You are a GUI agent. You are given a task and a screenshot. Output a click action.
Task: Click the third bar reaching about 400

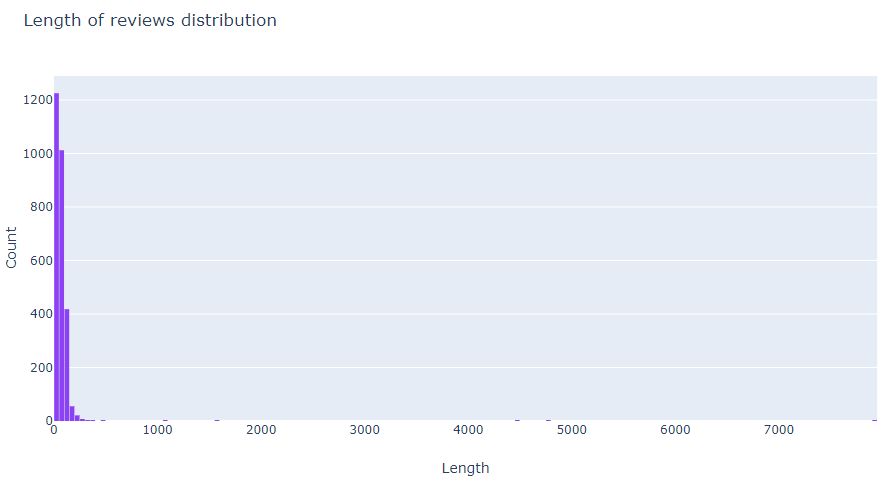[67, 366]
